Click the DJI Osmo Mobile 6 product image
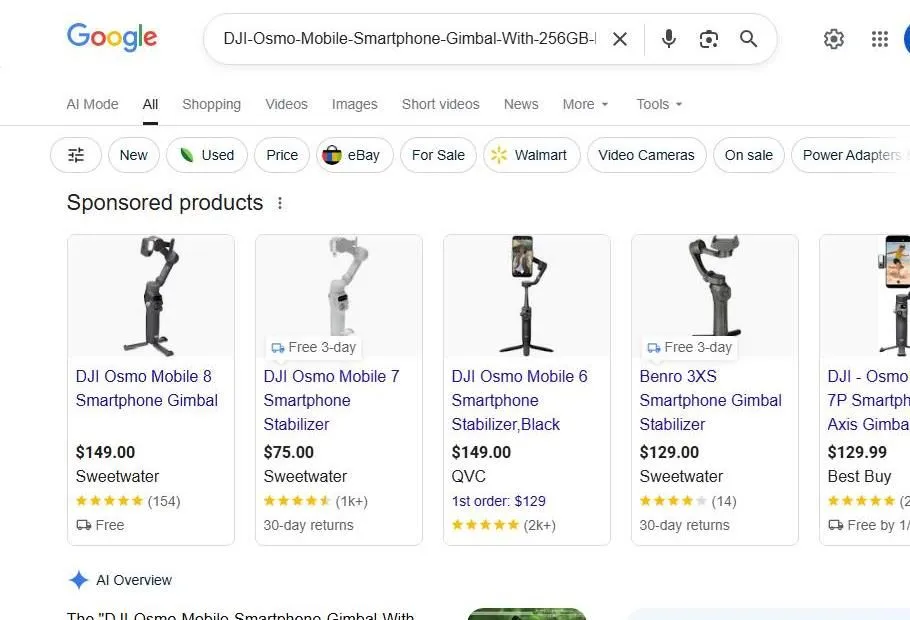 526,294
